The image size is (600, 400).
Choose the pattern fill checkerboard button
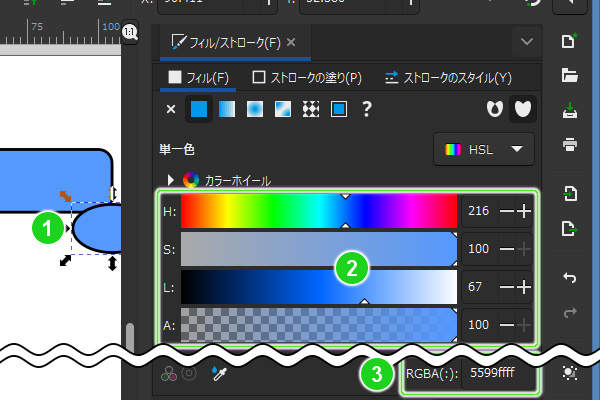click(311, 109)
